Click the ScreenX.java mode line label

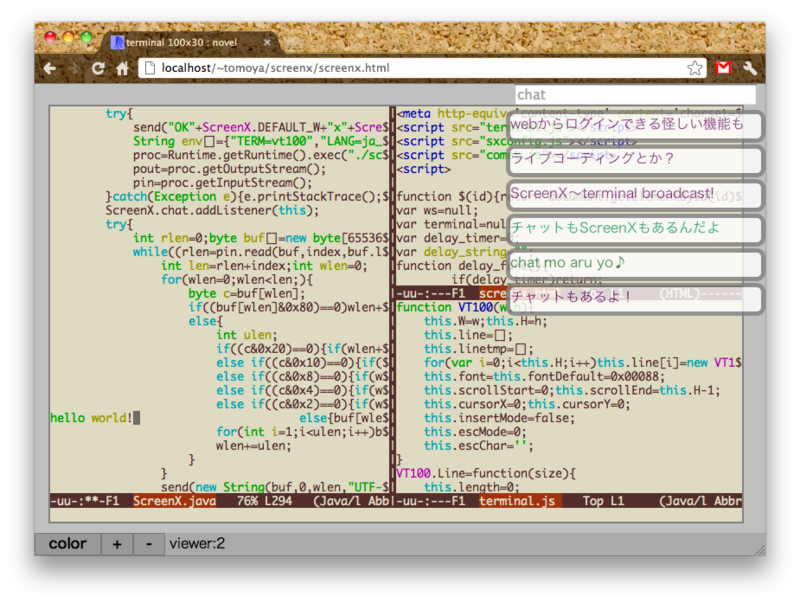pos(174,501)
